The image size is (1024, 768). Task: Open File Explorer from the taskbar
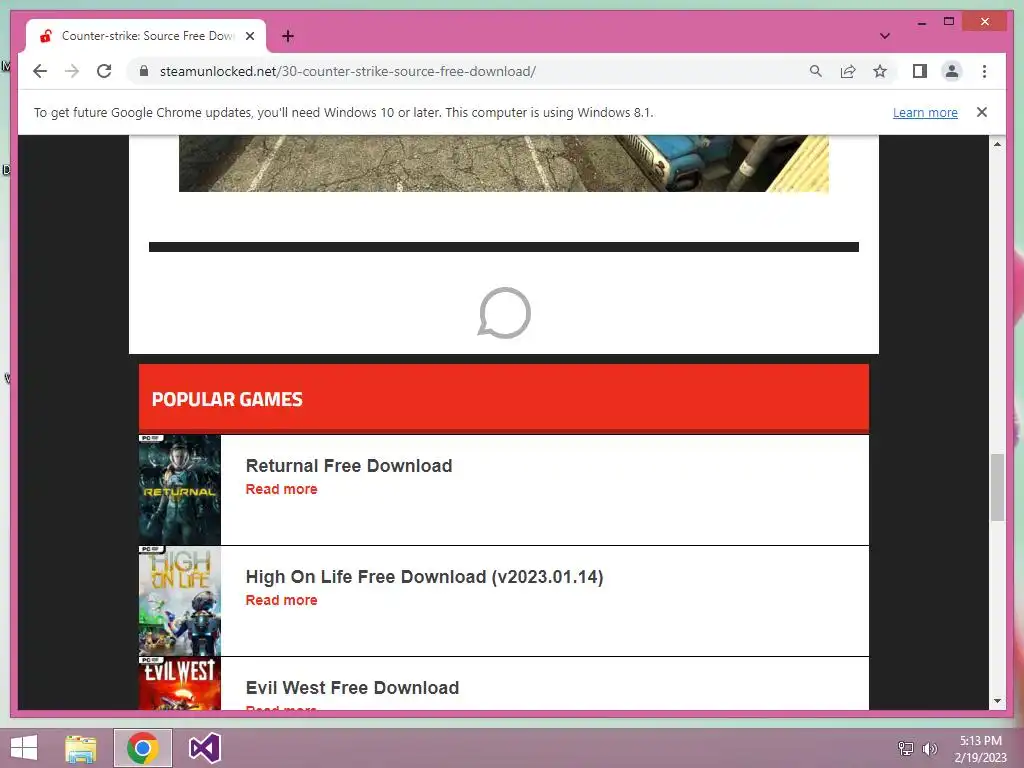point(81,748)
